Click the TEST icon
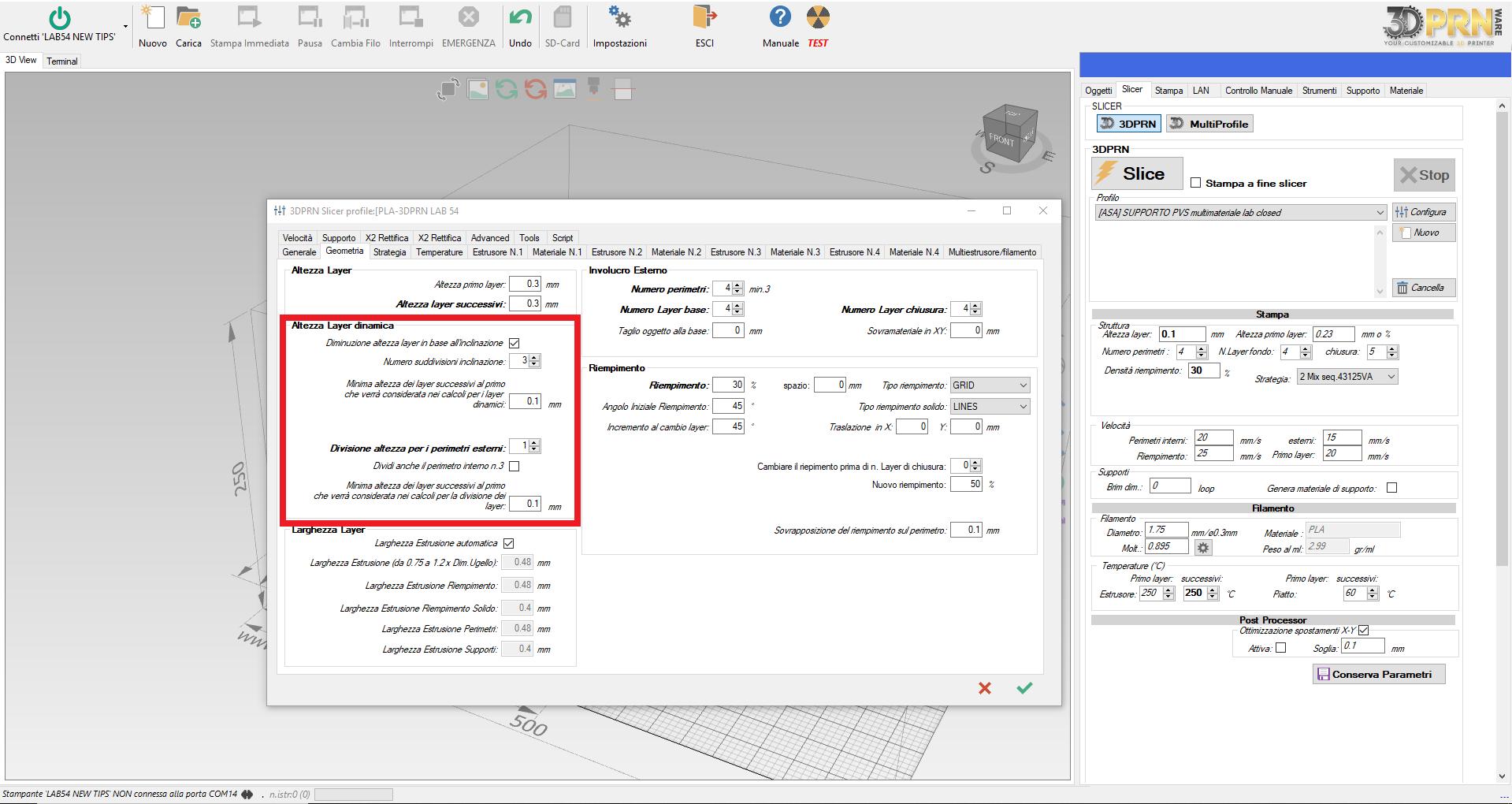 coord(818,17)
